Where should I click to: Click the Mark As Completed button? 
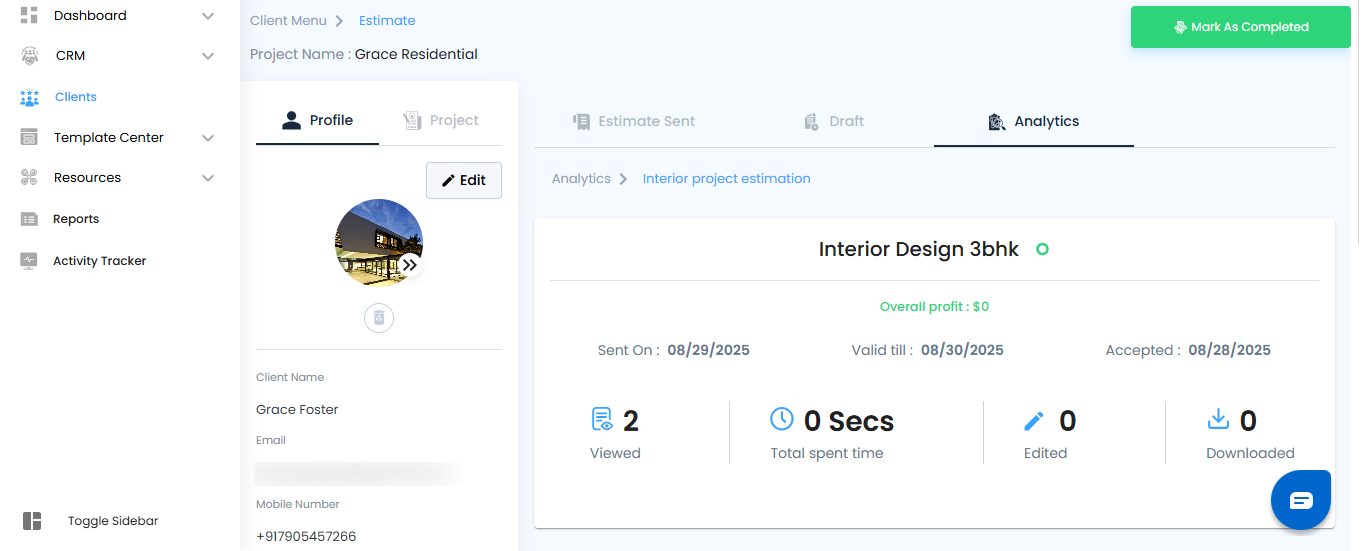click(1240, 27)
